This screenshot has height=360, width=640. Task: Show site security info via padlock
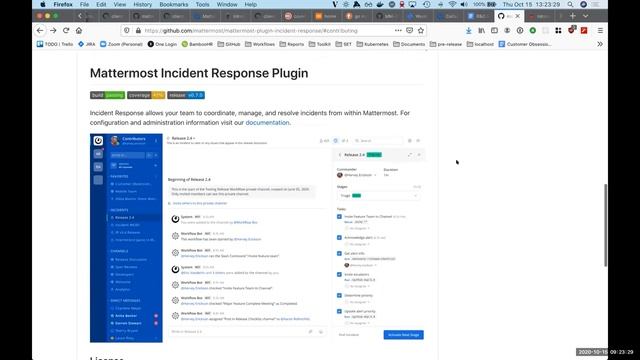[138, 31]
